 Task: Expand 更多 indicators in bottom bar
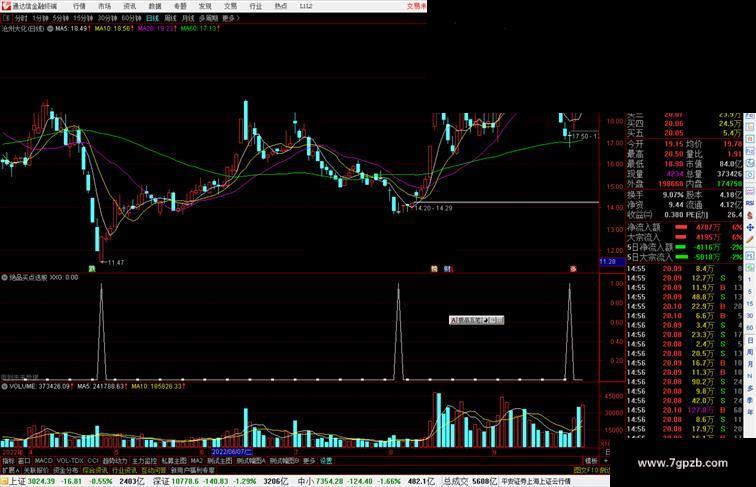pyautogui.click(x=309, y=461)
